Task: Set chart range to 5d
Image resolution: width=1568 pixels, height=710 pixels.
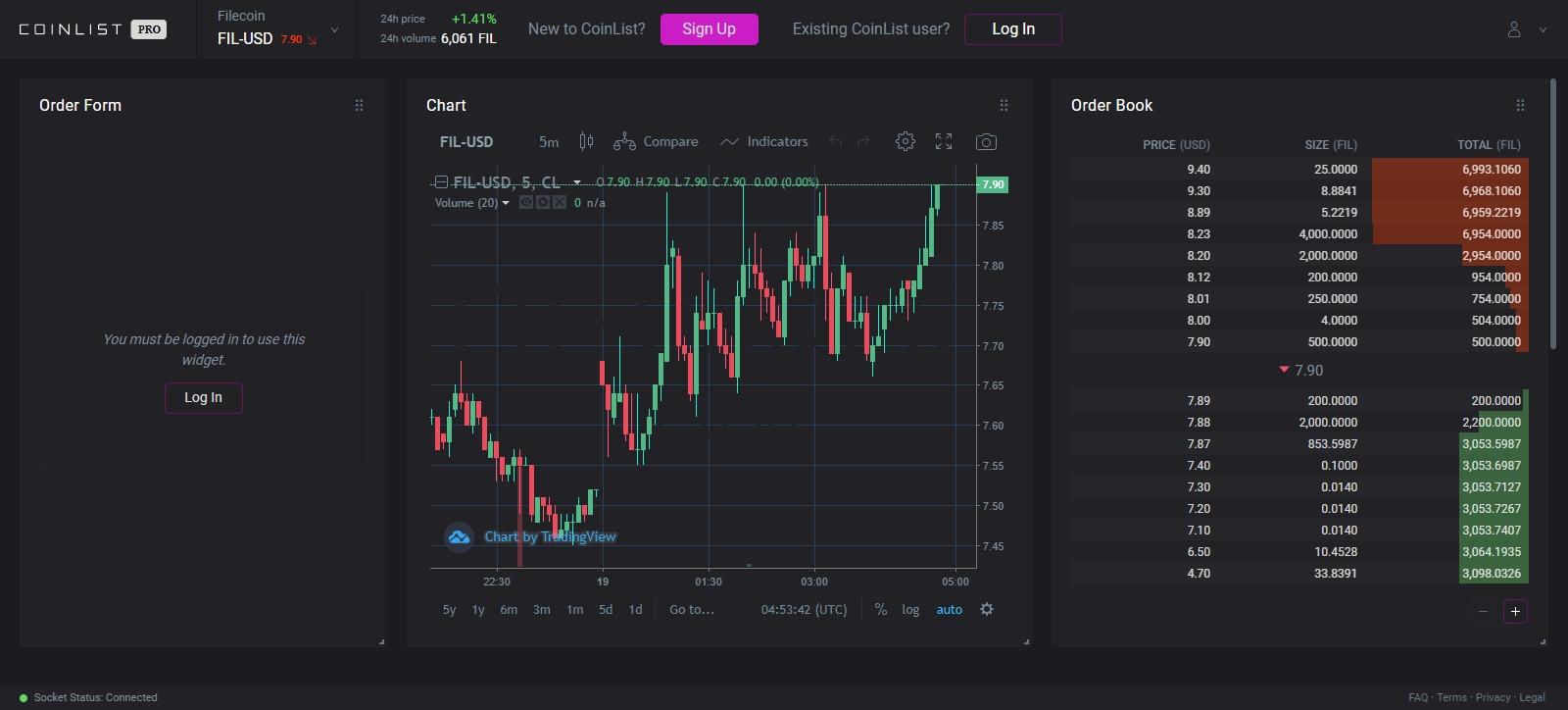Action: (606, 610)
